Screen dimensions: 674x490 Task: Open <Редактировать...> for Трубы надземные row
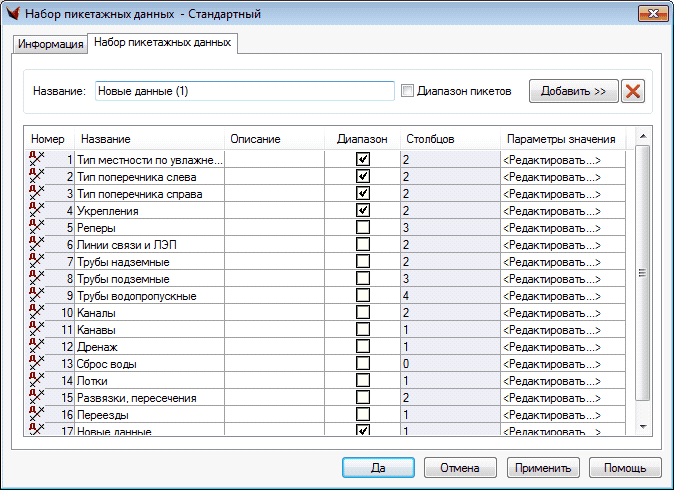(x=552, y=261)
